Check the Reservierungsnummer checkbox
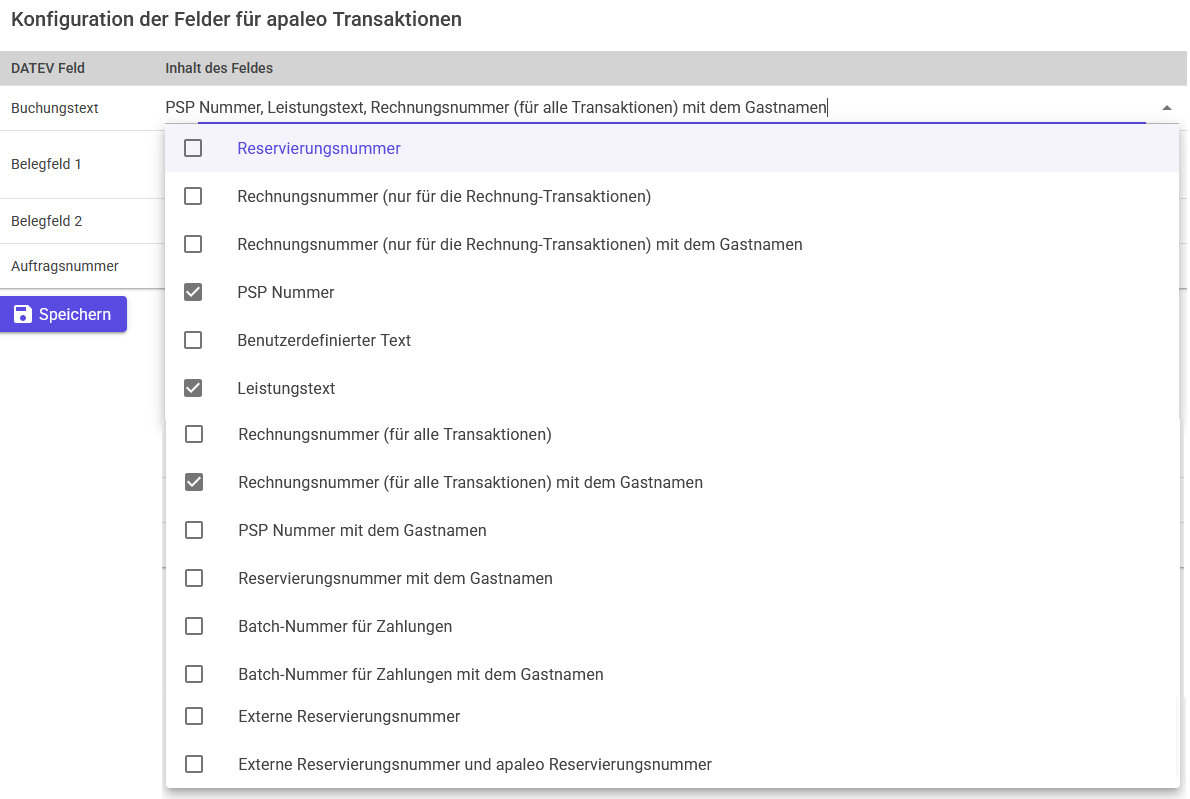1190x799 pixels. (x=193, y=148)
